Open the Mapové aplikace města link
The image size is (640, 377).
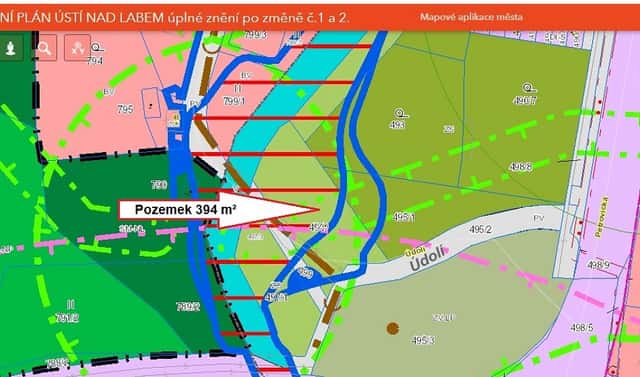point(471,17)
